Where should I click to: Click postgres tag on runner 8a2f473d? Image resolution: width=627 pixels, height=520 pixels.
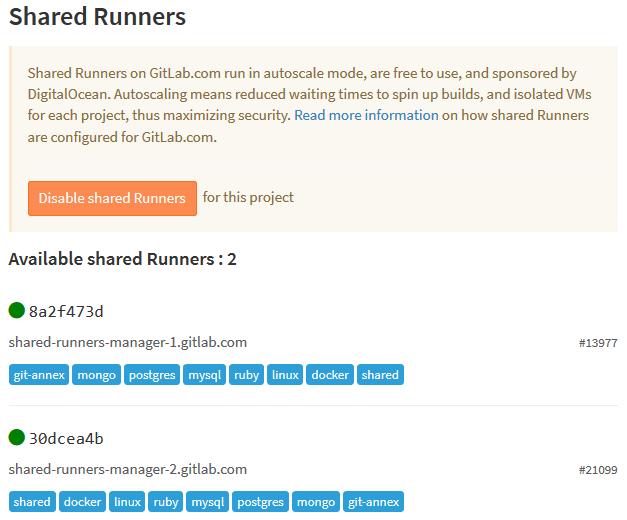click(x=152, y=375)
